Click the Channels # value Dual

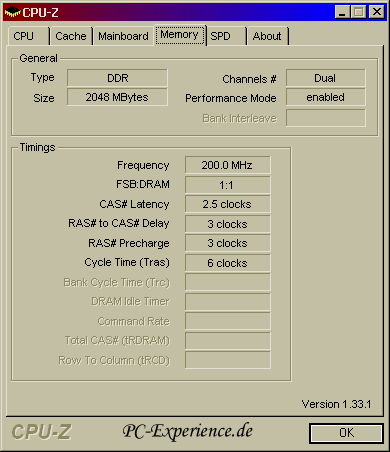[326, 78]
